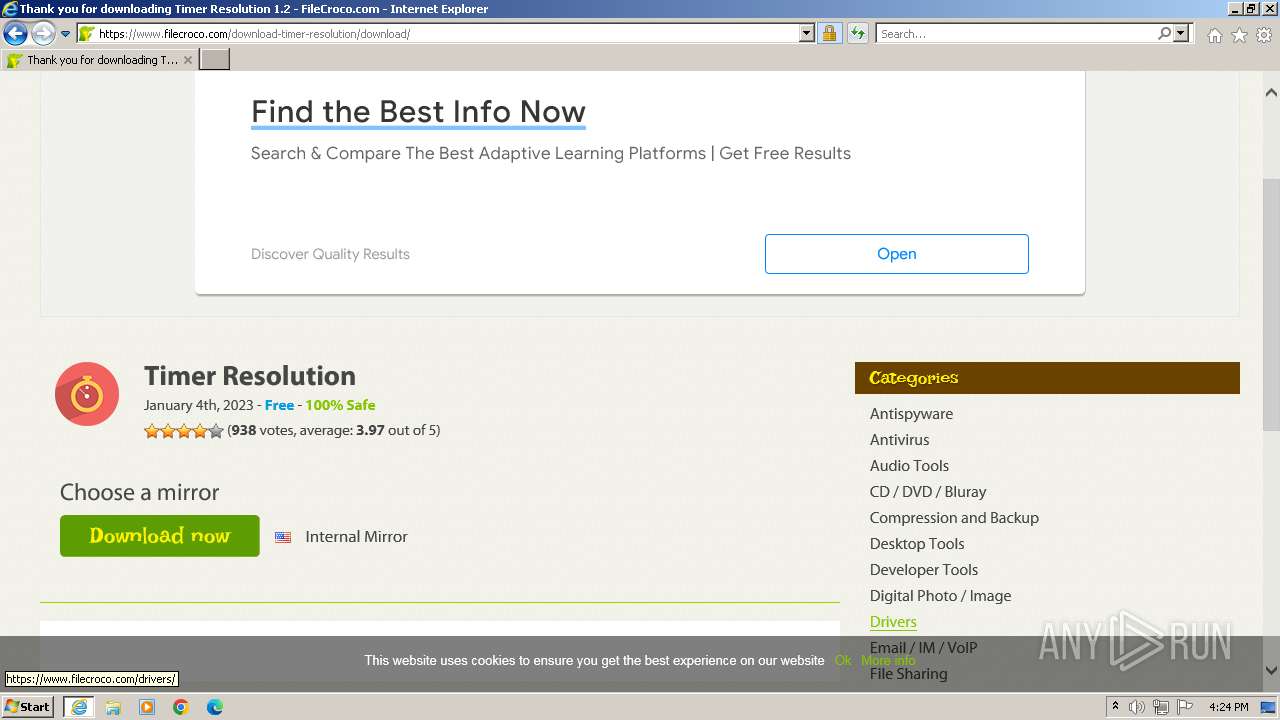Click the browser Search box
Screen dimensions: 1280x720
pyautogui.click(x=1015, y=33)
